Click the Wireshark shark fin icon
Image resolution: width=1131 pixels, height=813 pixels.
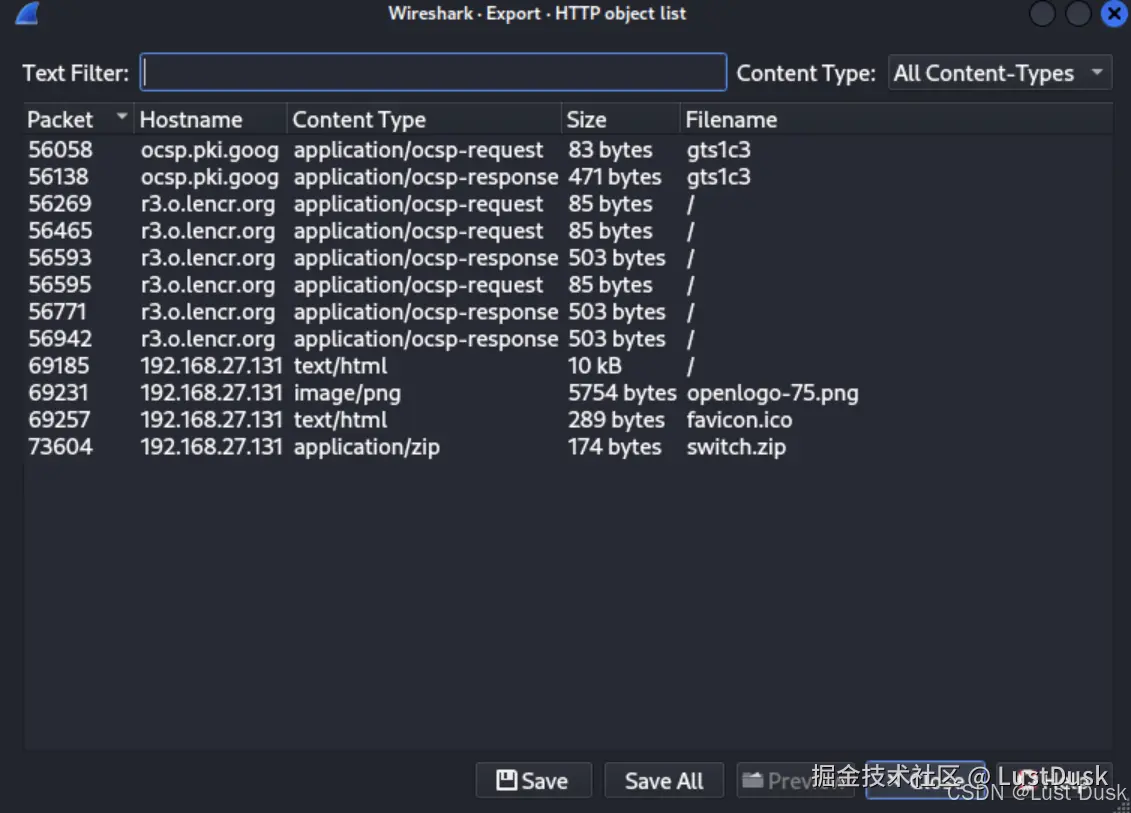(x=27, y=13)
